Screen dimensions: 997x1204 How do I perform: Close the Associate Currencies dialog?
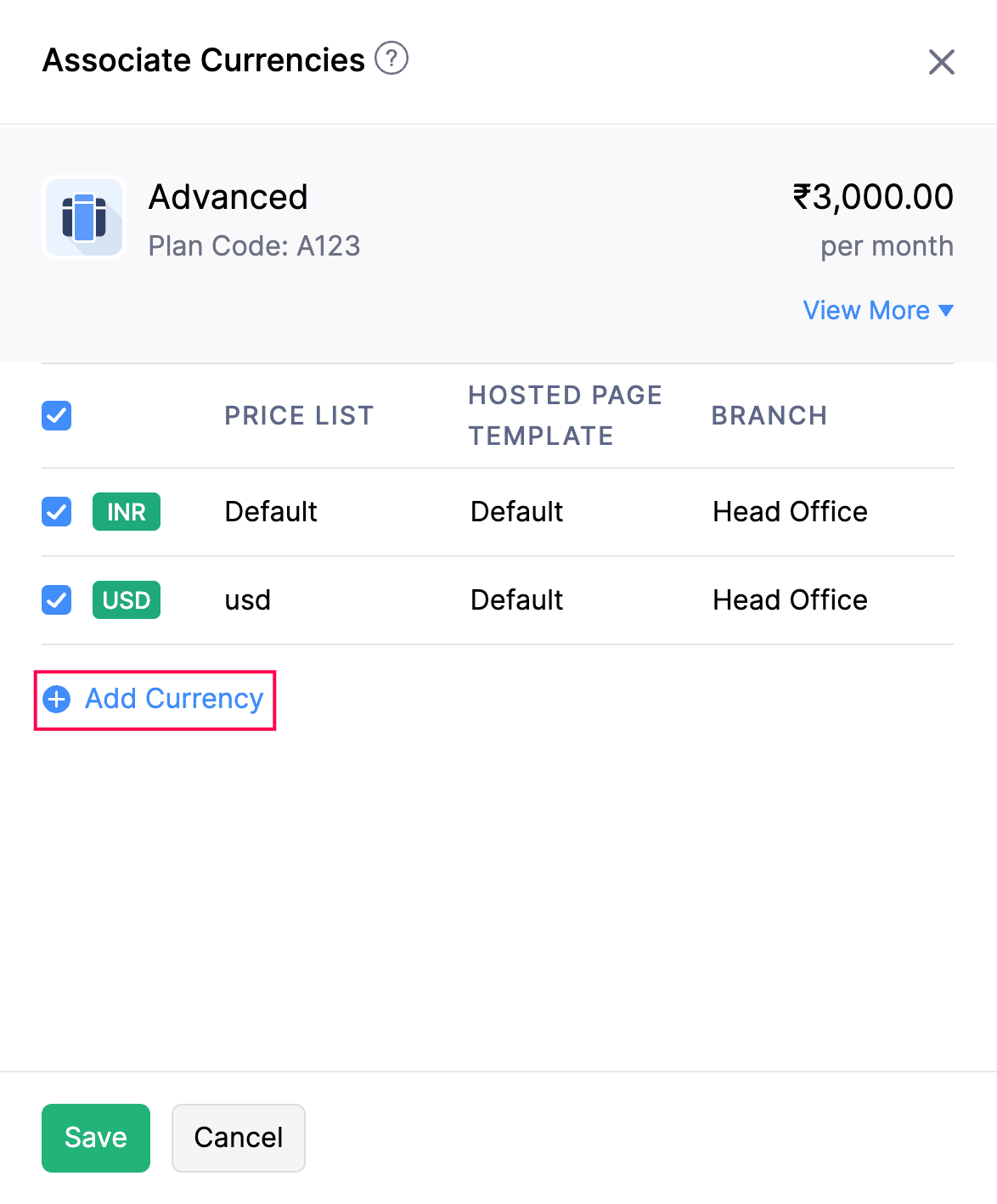click(941, 62)
